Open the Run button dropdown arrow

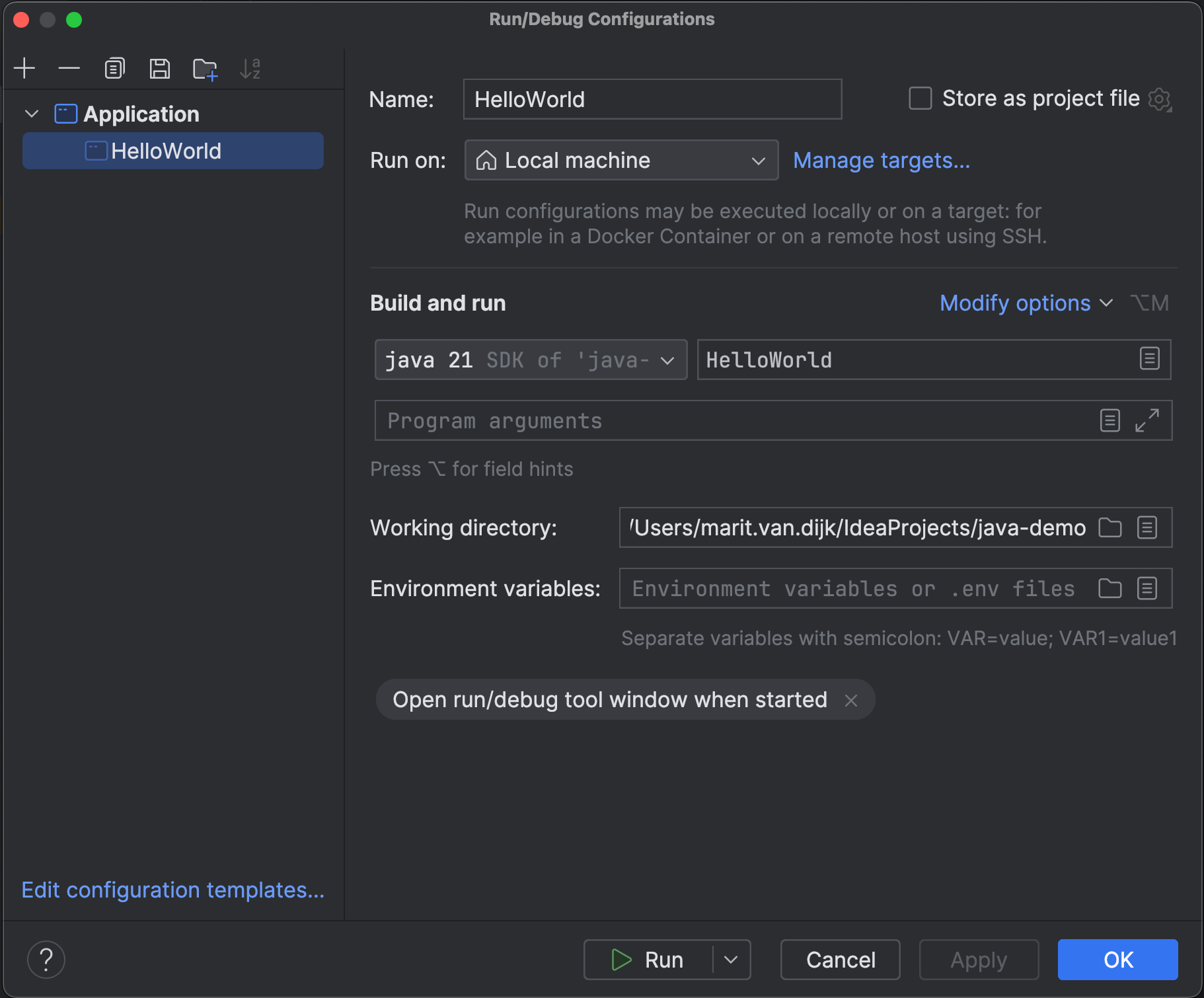[x=731, y=959]
